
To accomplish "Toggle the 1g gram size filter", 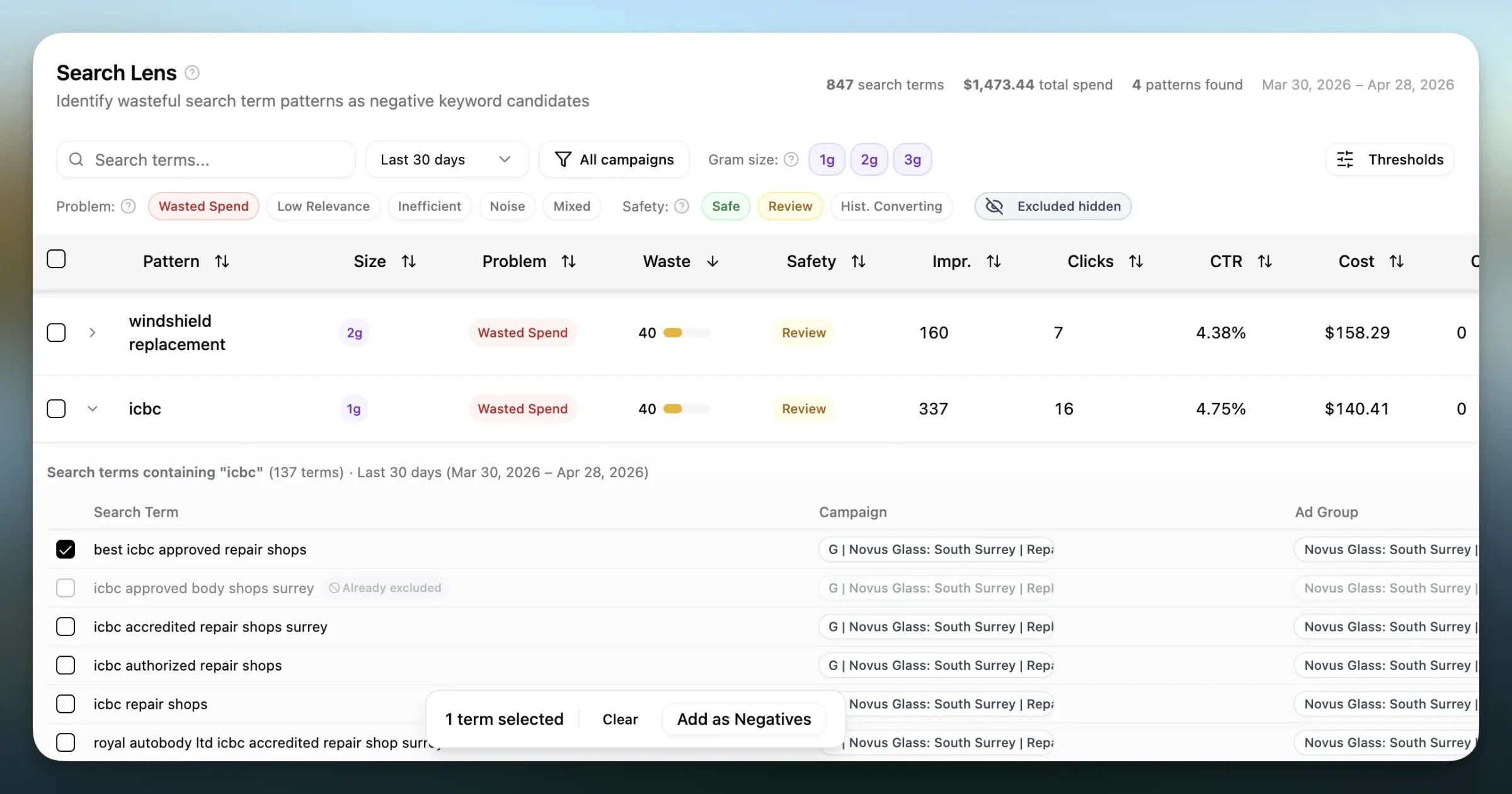I will click(827, 159).
